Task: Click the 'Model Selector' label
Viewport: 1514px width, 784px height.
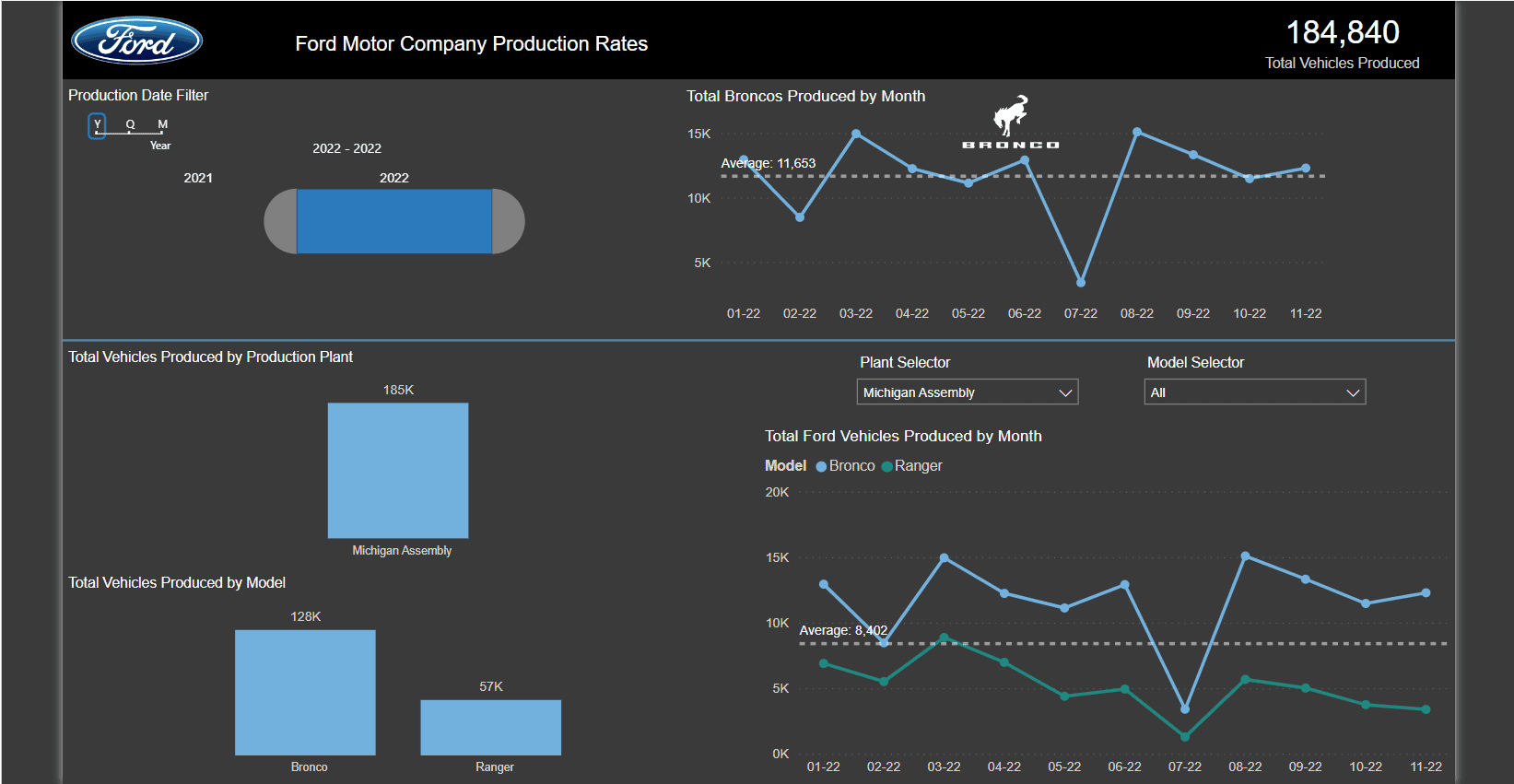Action: tap(1195, 362)
